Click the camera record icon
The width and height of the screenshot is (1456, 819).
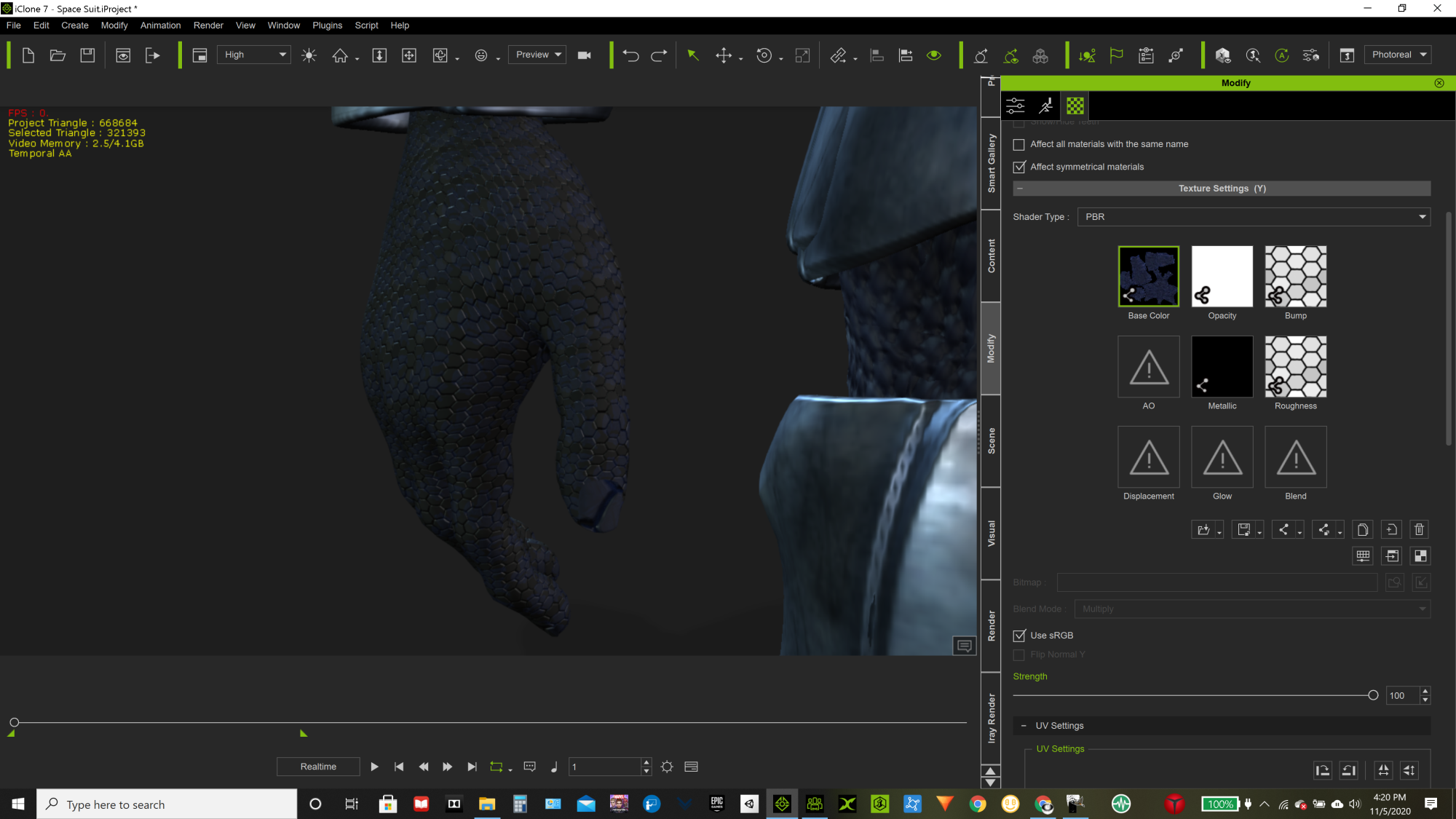pos(584,55)
